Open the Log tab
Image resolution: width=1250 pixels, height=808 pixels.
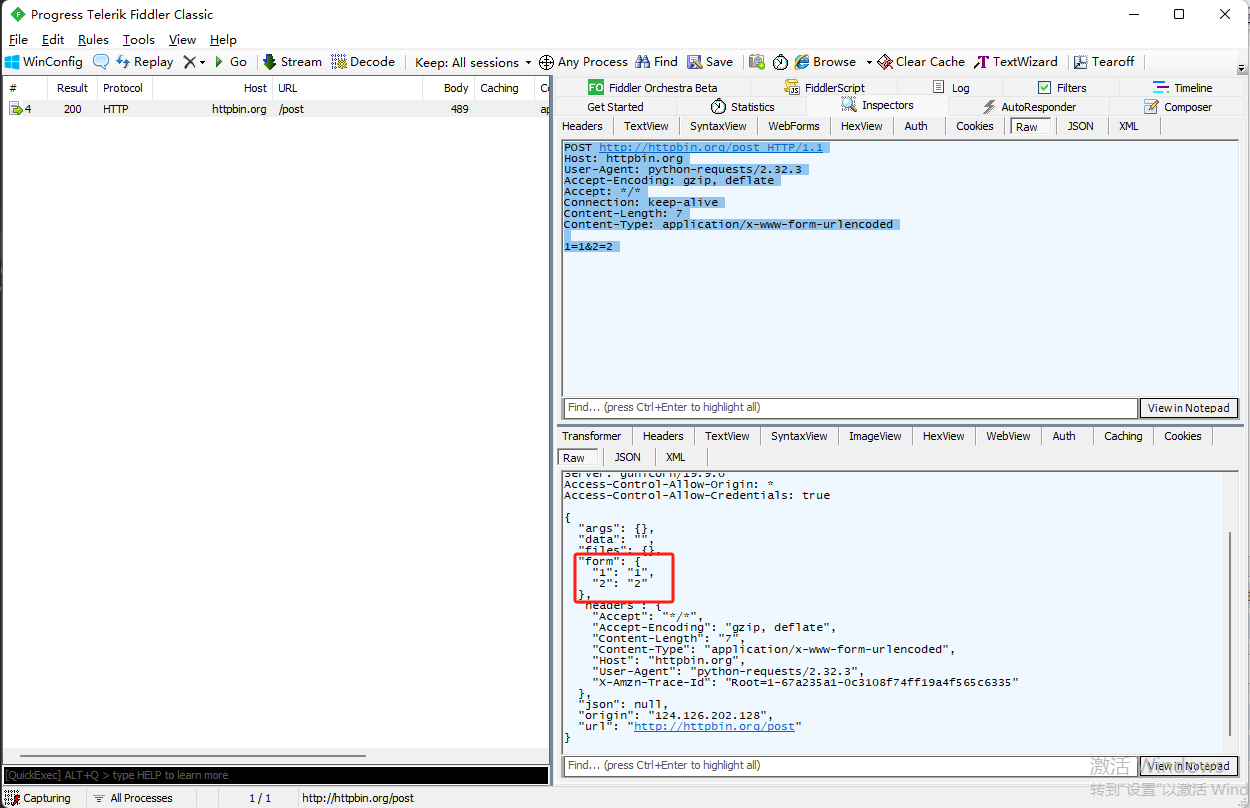tap(950, 88)
